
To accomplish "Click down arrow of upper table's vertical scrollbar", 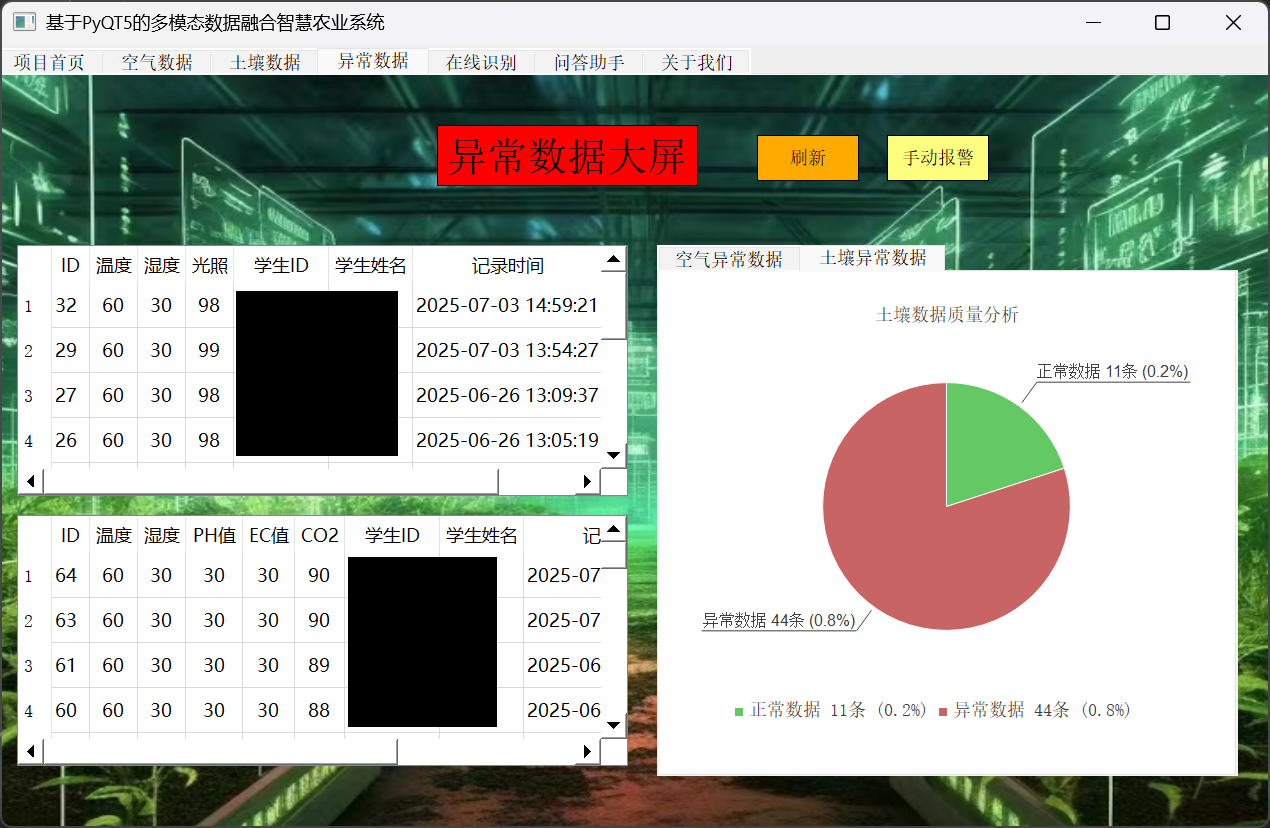I will click(614, 455).
